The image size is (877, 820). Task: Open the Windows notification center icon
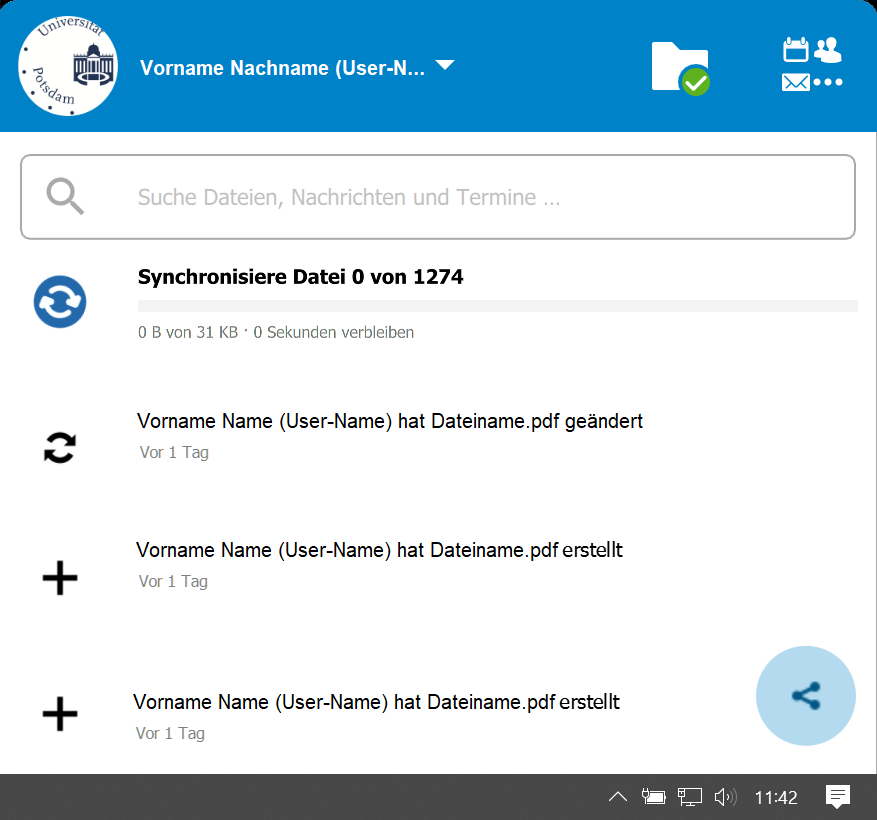coord(838,797)
